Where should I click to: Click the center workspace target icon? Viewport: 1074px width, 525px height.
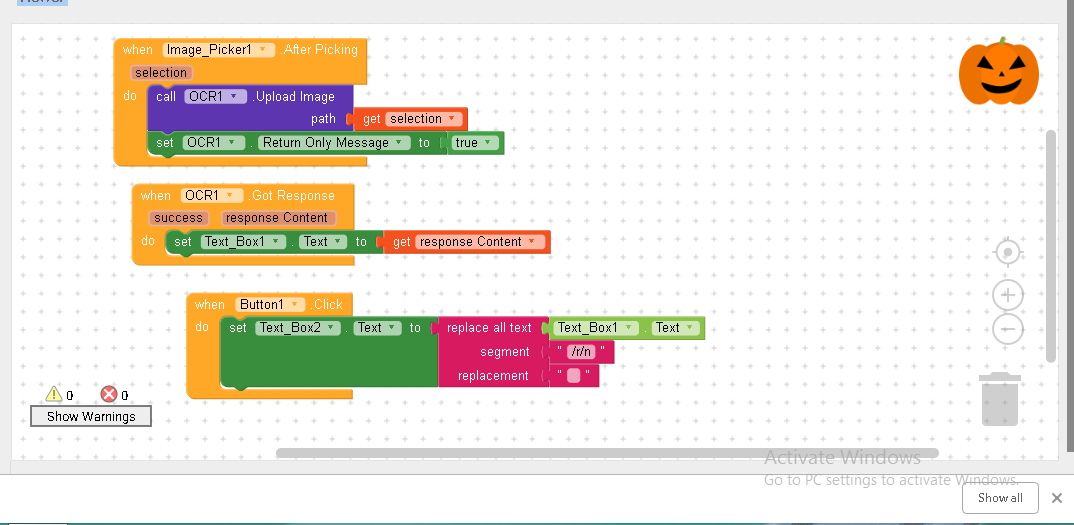tap(1008, 253)
